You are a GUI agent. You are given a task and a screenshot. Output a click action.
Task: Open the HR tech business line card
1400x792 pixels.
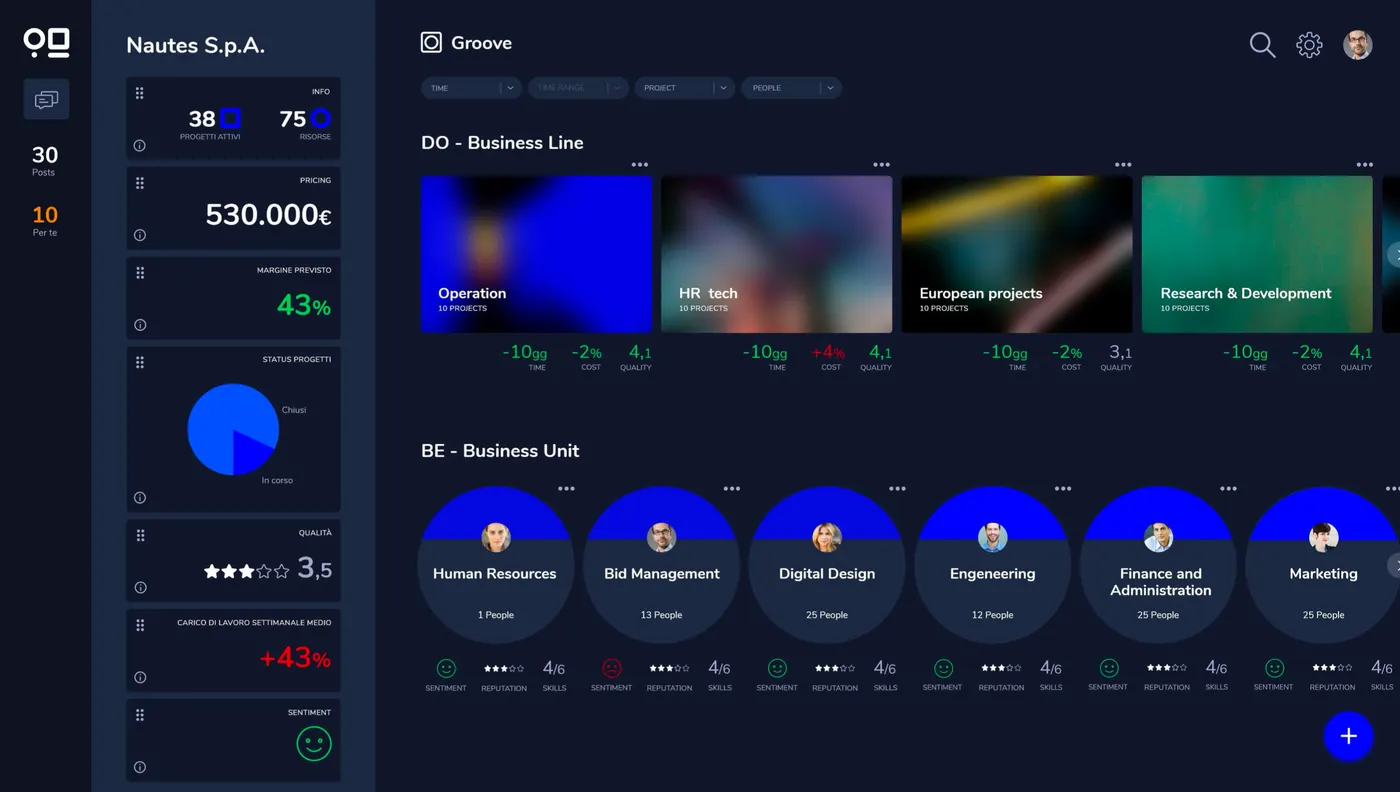(x=777, y=254)
